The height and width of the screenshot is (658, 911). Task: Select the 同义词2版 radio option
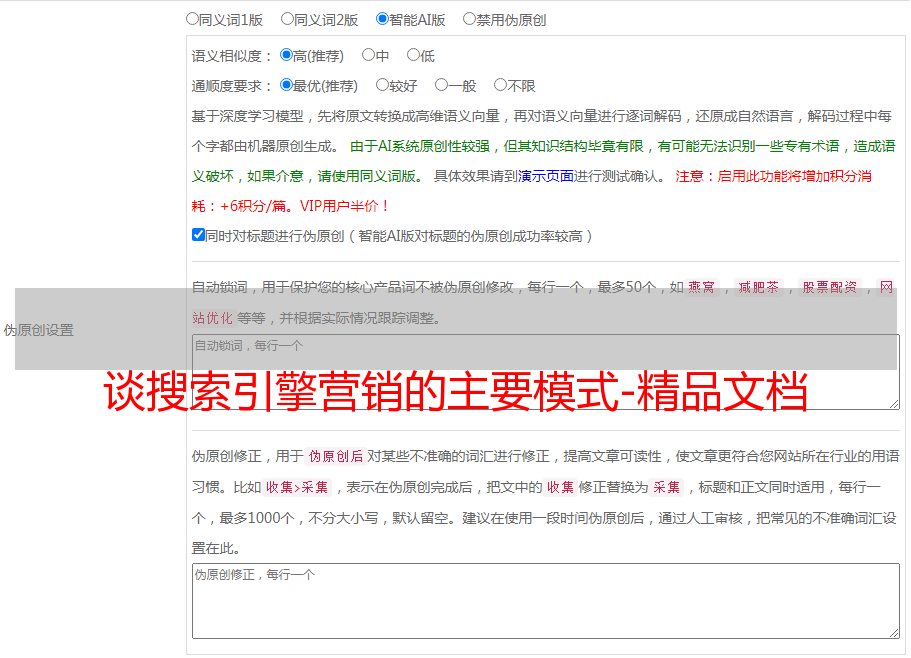pos(287,19)
